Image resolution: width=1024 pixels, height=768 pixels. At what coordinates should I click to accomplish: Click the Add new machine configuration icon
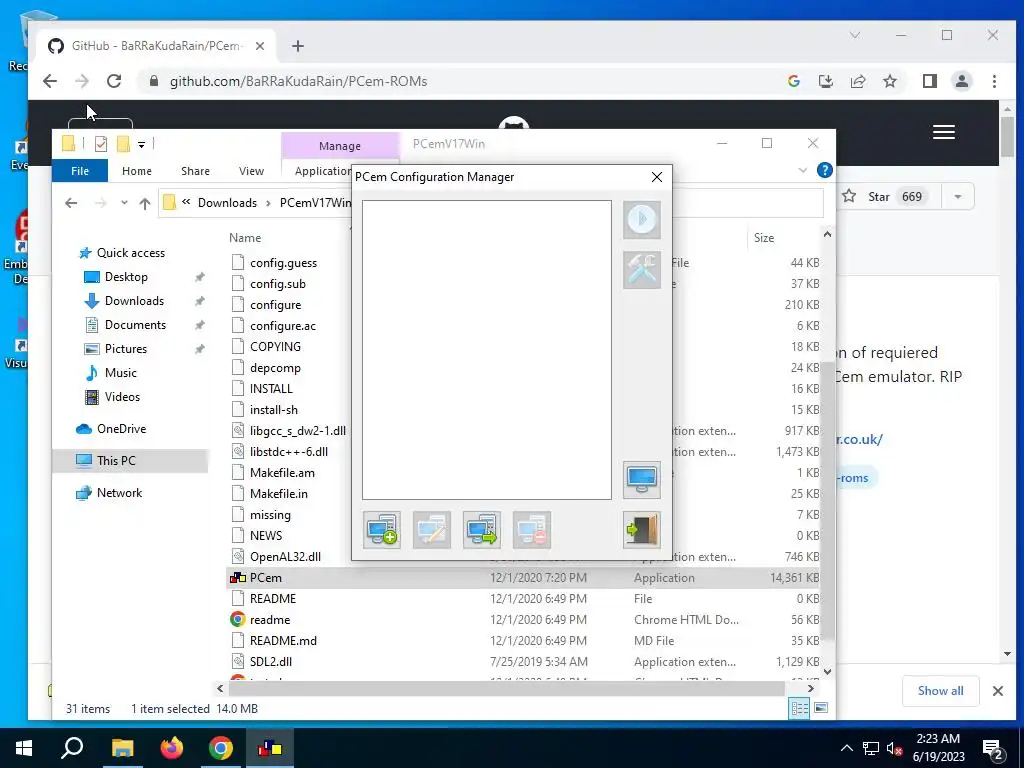click(382, 530)
